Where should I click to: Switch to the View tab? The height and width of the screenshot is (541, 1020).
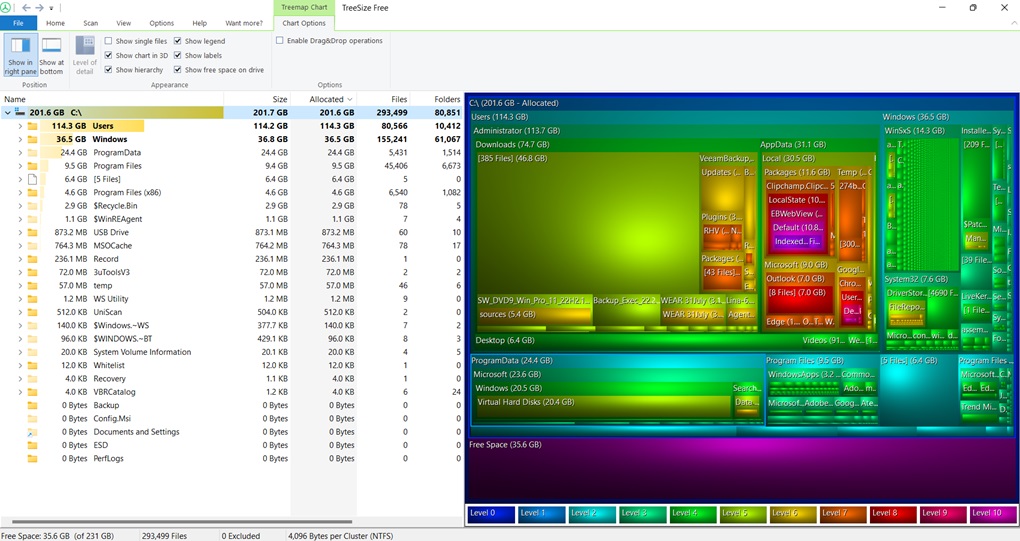tap(124, 23)
